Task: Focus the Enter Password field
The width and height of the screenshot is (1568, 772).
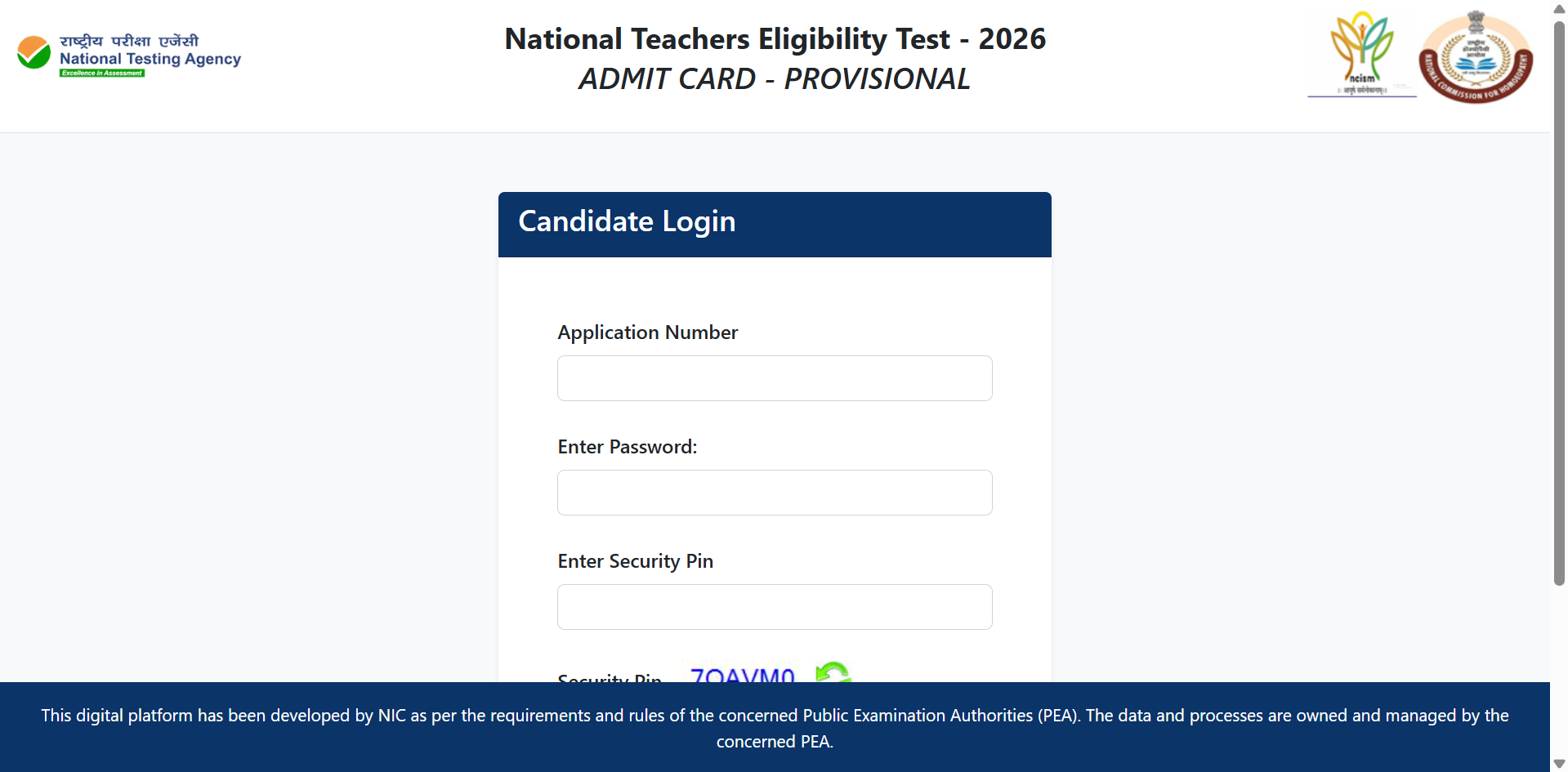Action: pyautogui.click(x=774, y=492)
